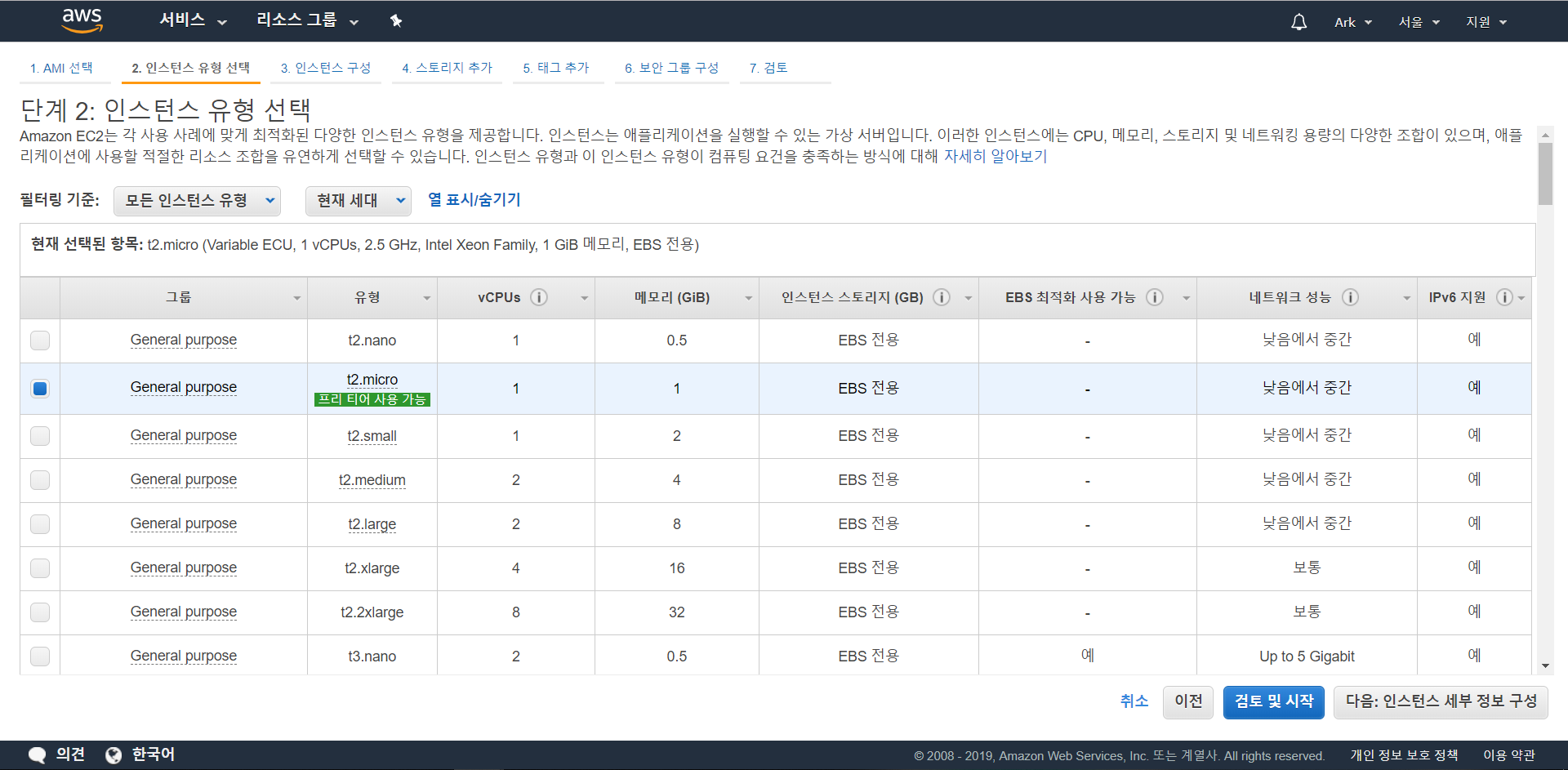Open 유형 column filter arrow
This screenshot has width=1568, height=770.
(426, 298)
